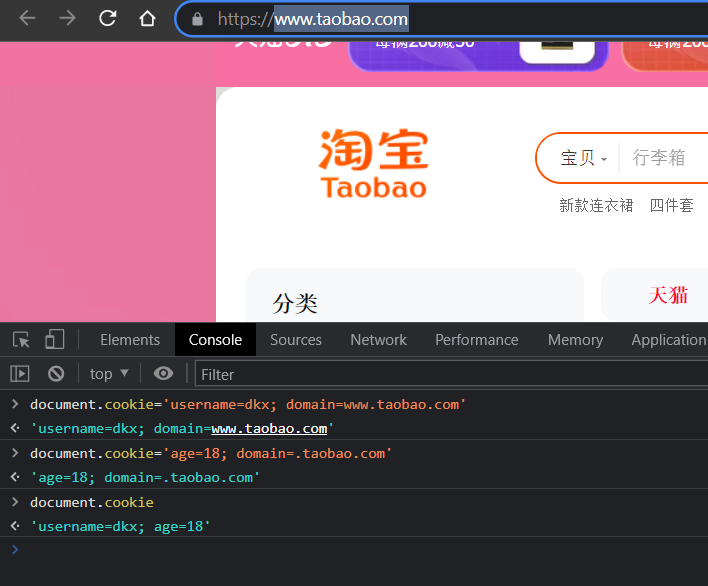Clear the console output
708x586 pixels.
(56, 373)
